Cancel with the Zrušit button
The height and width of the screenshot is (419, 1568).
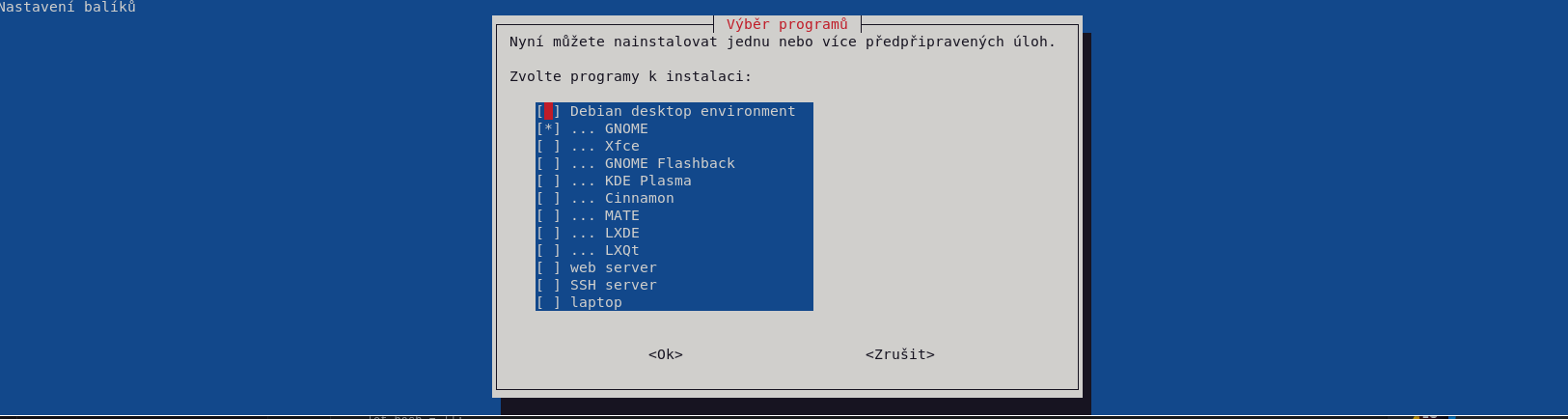[x=900, y=354]
